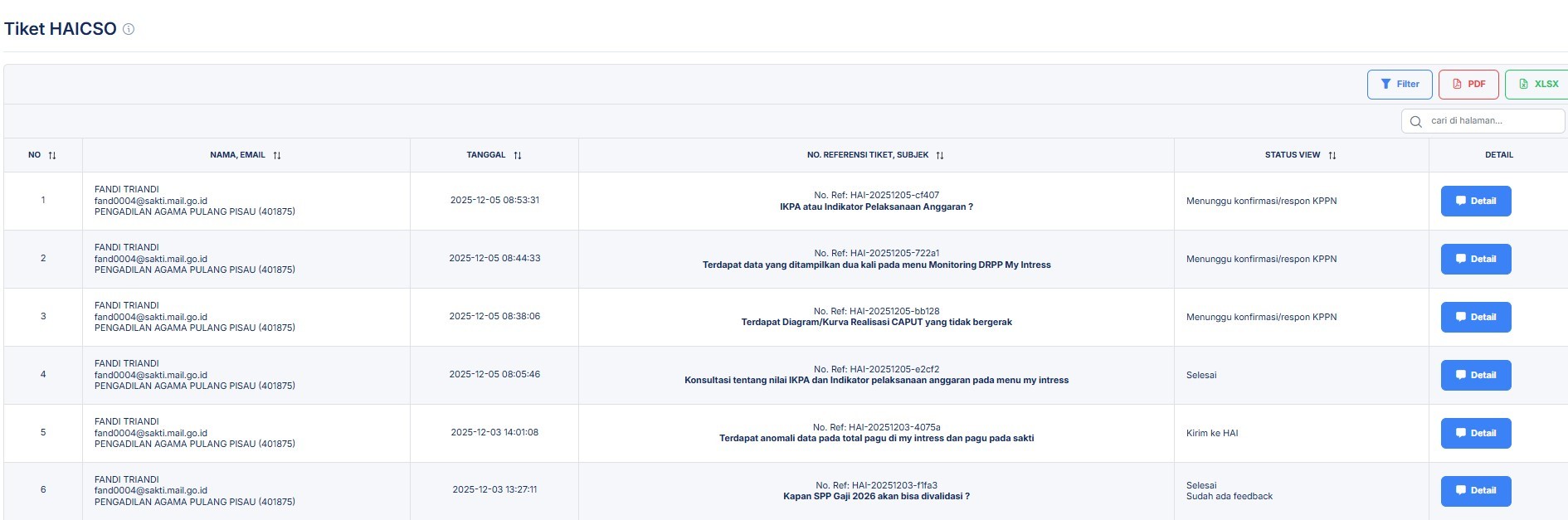The image size is (1568, 520).
Task: Export the ticket list as XLSX
Action: click(1537, 84)
